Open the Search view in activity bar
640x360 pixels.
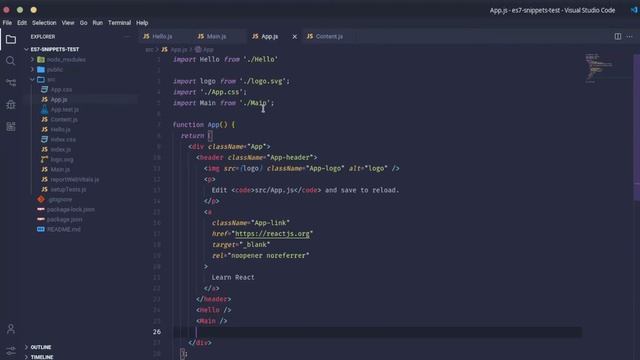click(x=11, y=61)
